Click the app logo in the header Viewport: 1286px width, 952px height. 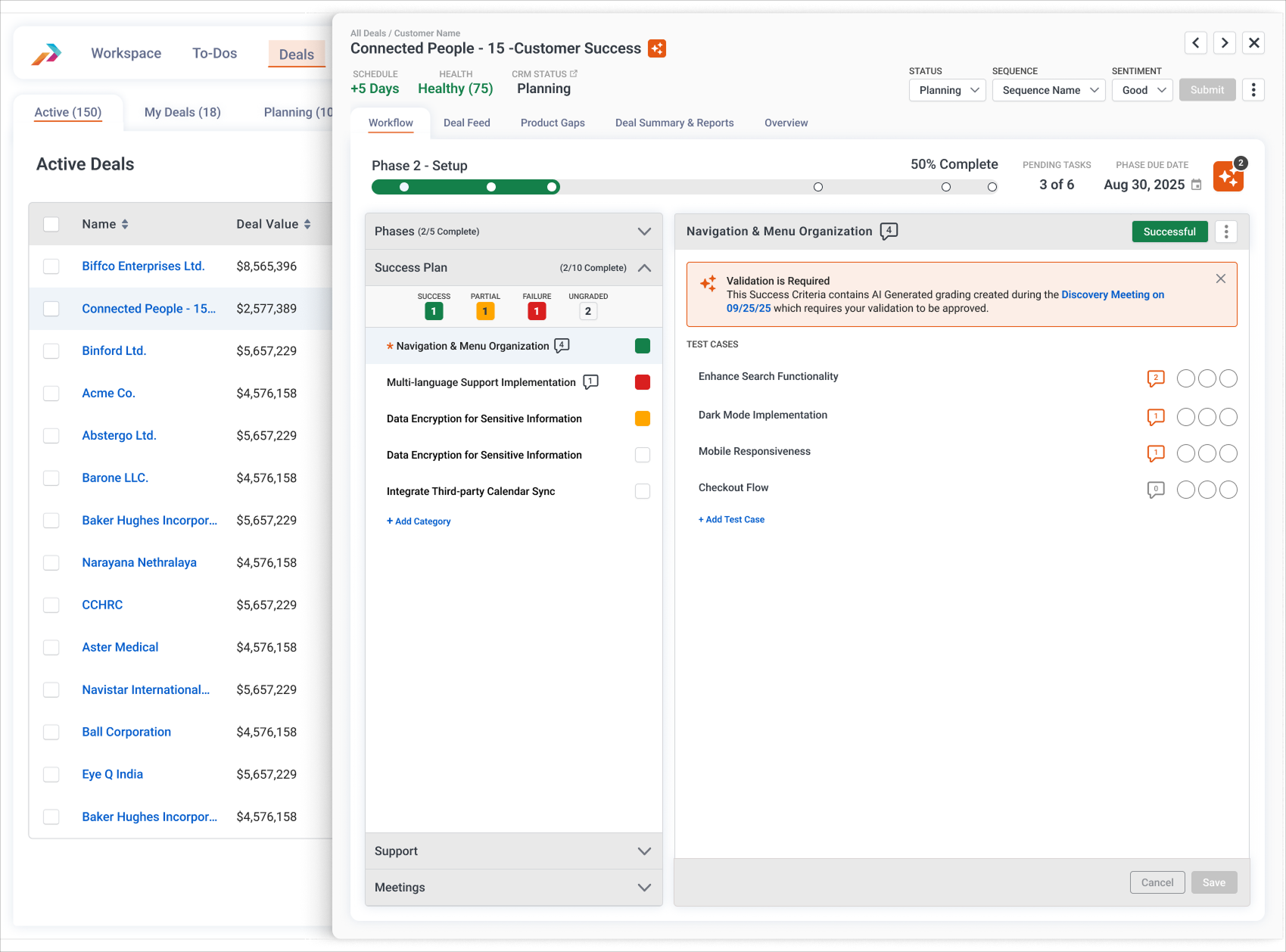46,54
